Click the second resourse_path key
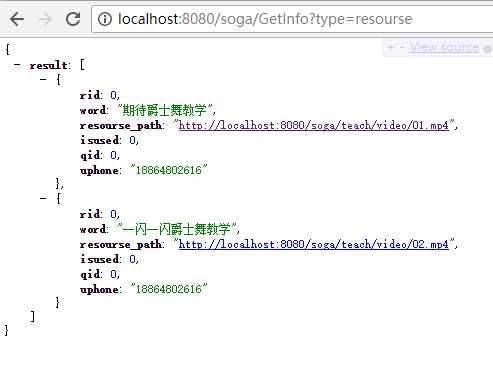 tap(121, 244)
